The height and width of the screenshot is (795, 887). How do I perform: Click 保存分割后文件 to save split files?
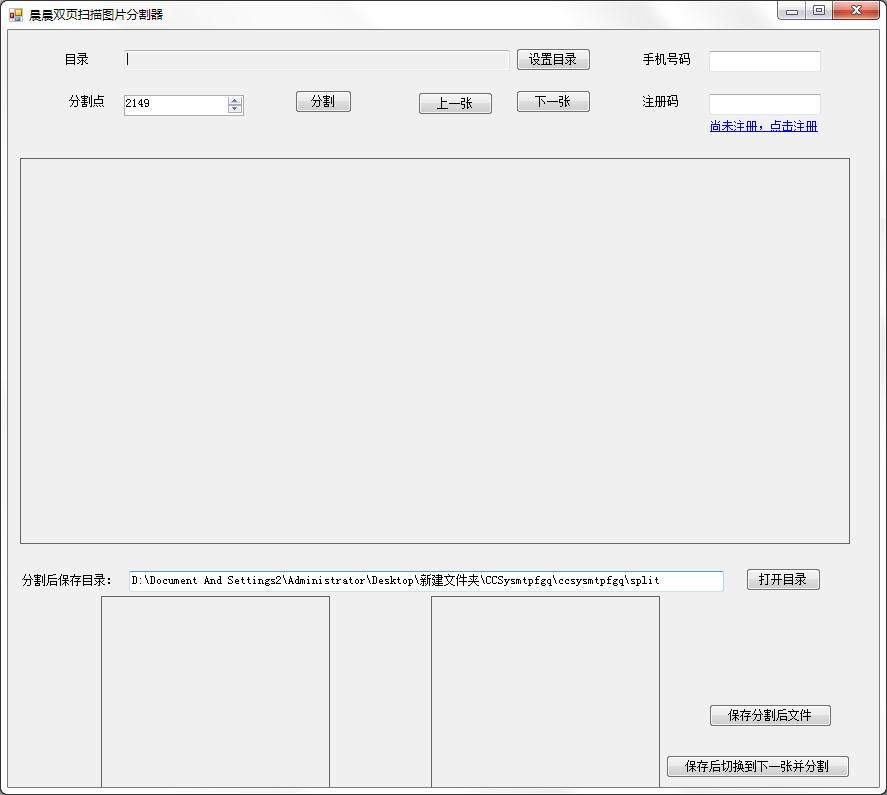(x=770, y=715)
